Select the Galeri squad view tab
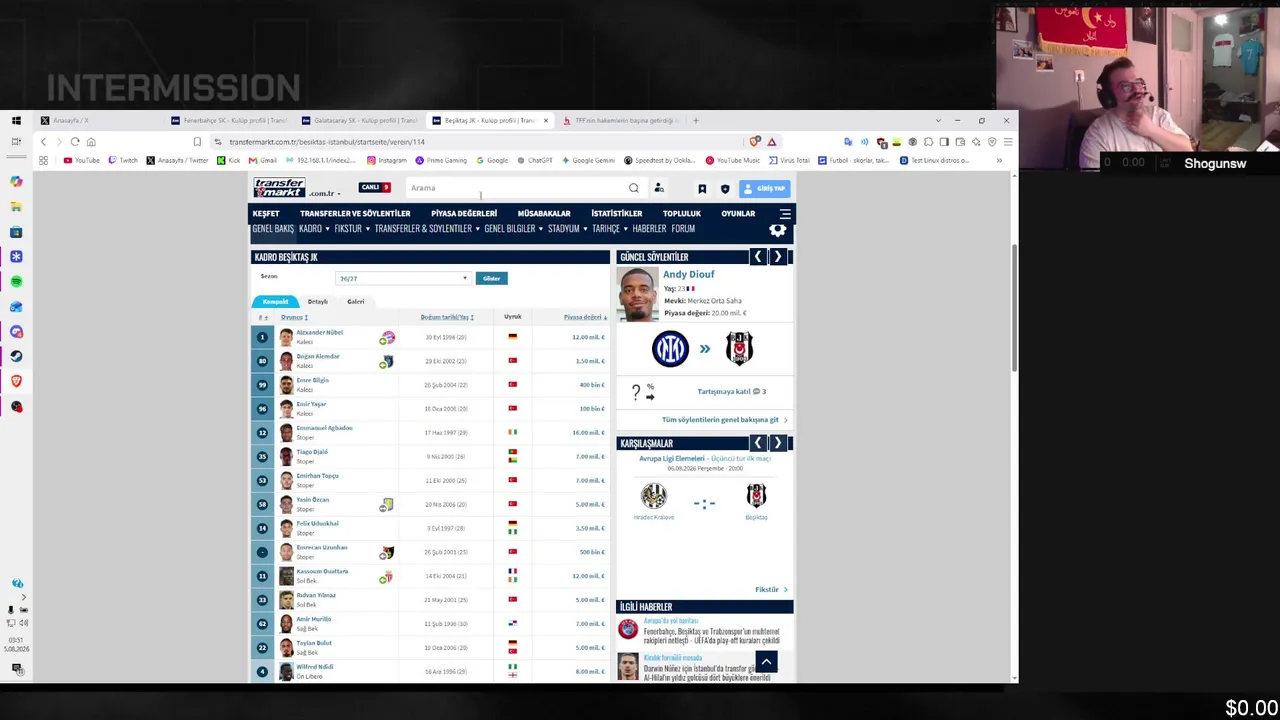Image resolution: width=1280 pixels, height=720 pixels. point(355,301)
